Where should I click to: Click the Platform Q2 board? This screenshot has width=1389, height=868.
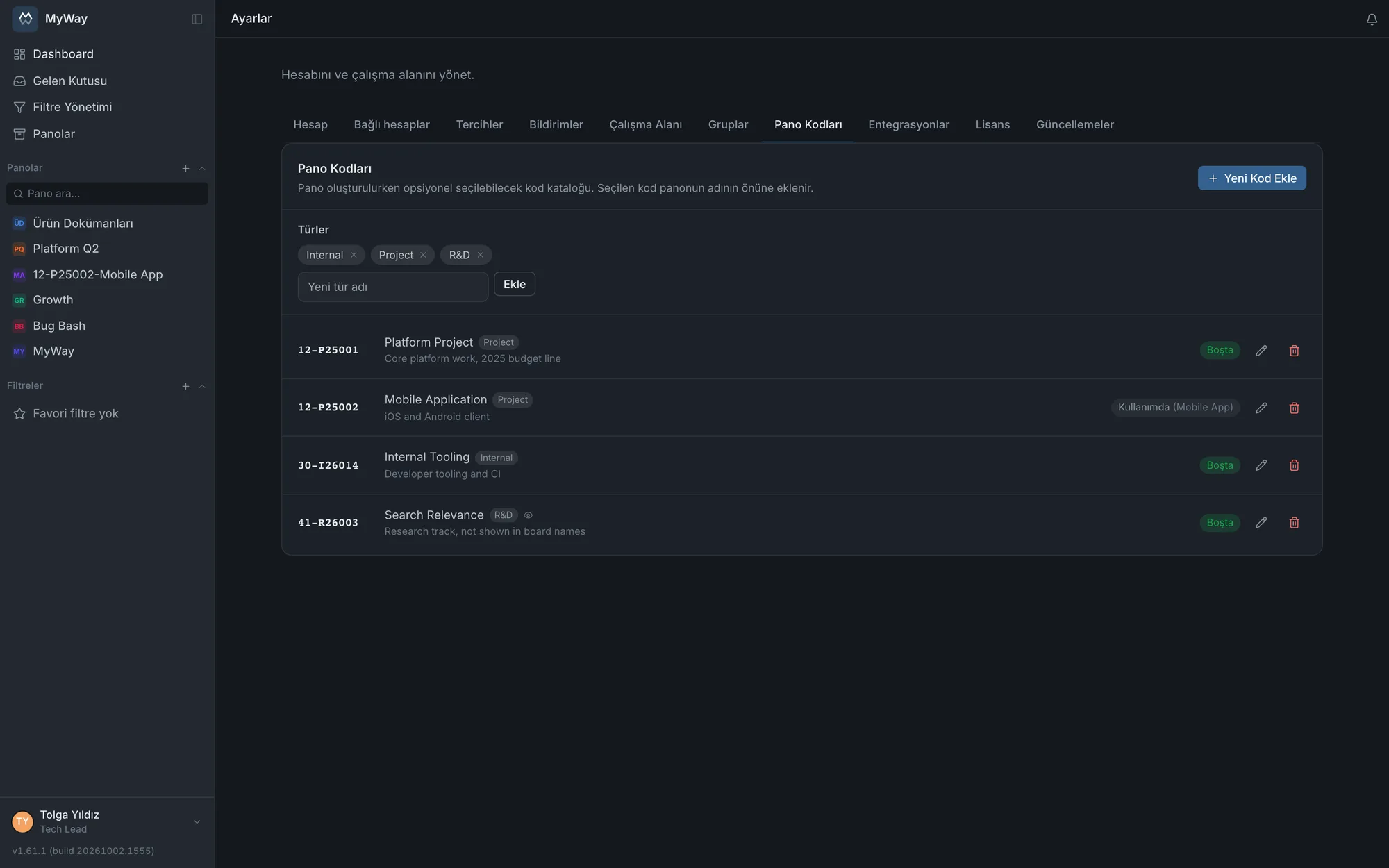[107, 249]
